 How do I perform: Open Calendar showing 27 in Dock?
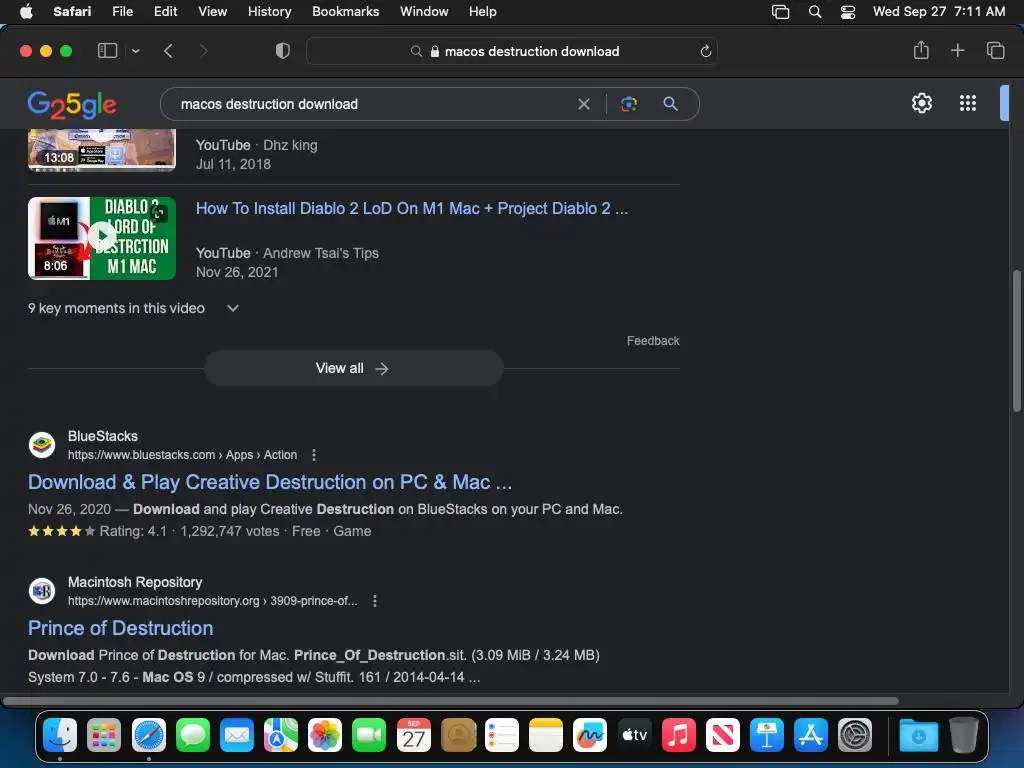click(x=413, y=735)
